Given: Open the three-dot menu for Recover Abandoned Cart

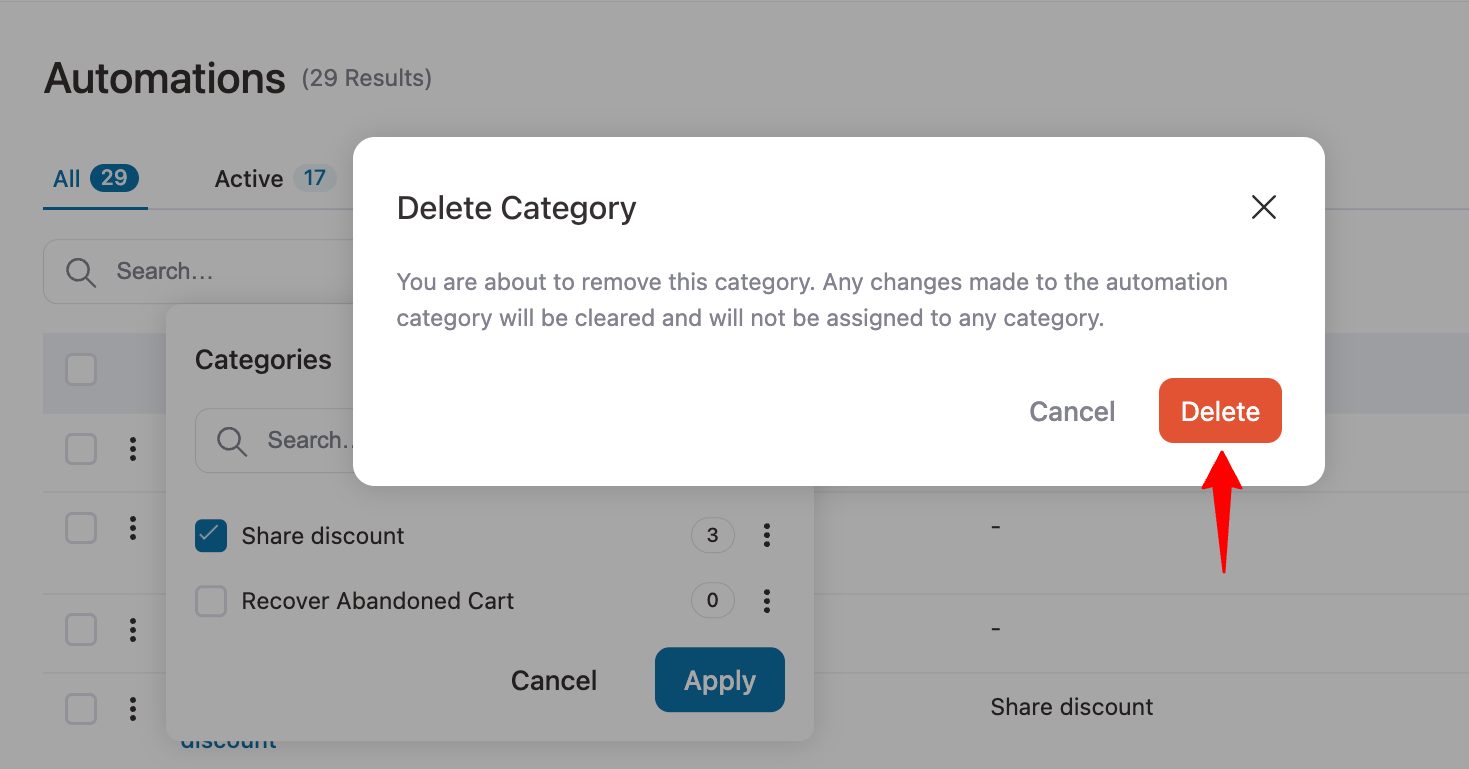Looking at the screenshot, I should 767,601.
